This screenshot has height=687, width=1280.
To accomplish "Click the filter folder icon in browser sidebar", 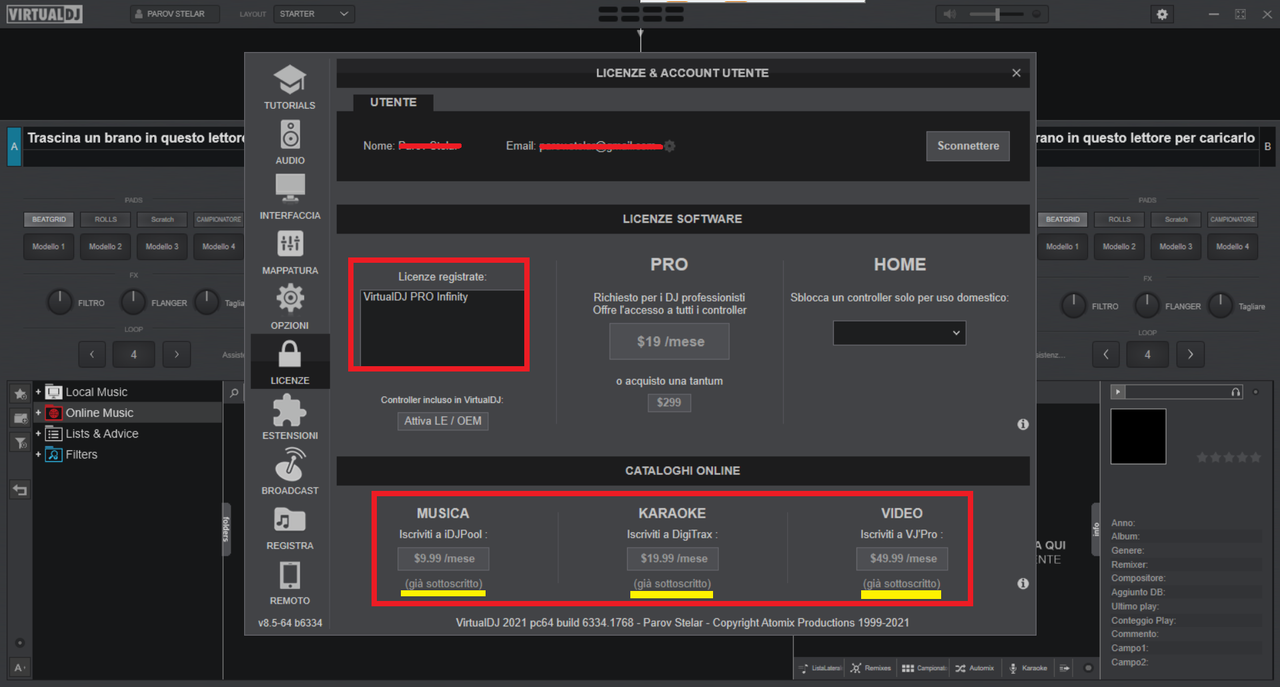I will (x=20, y=442).
